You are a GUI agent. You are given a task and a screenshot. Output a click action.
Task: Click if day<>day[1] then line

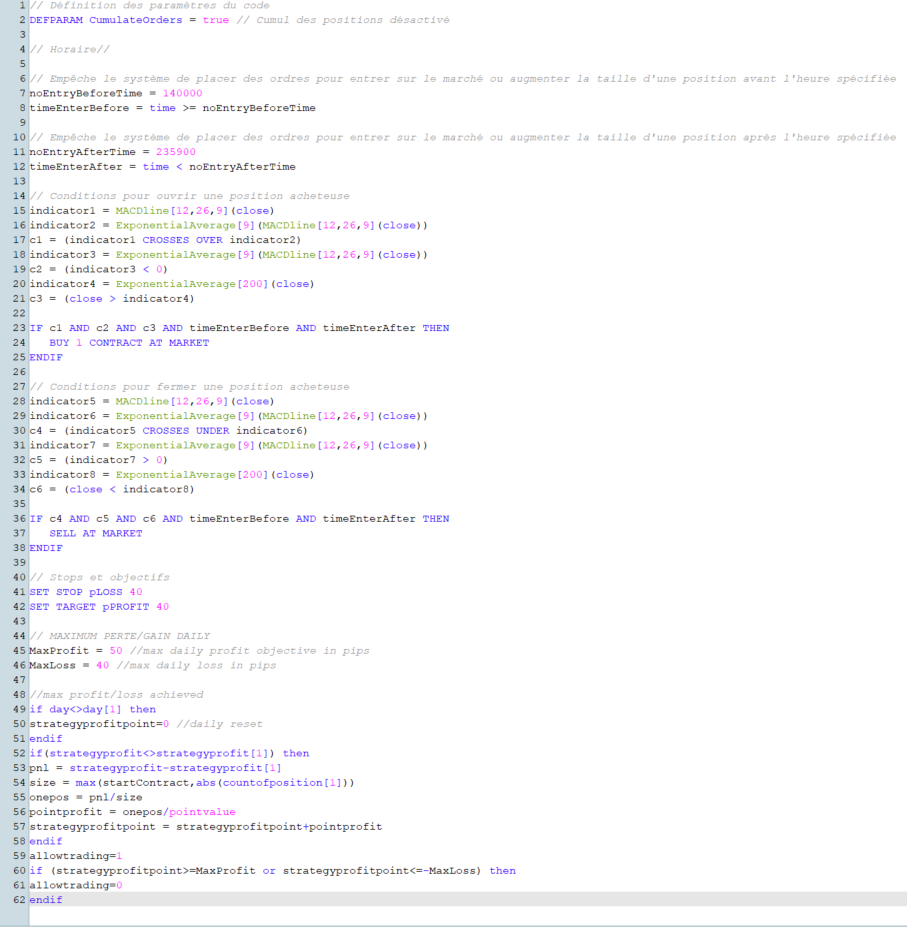[x=93, y=709]
